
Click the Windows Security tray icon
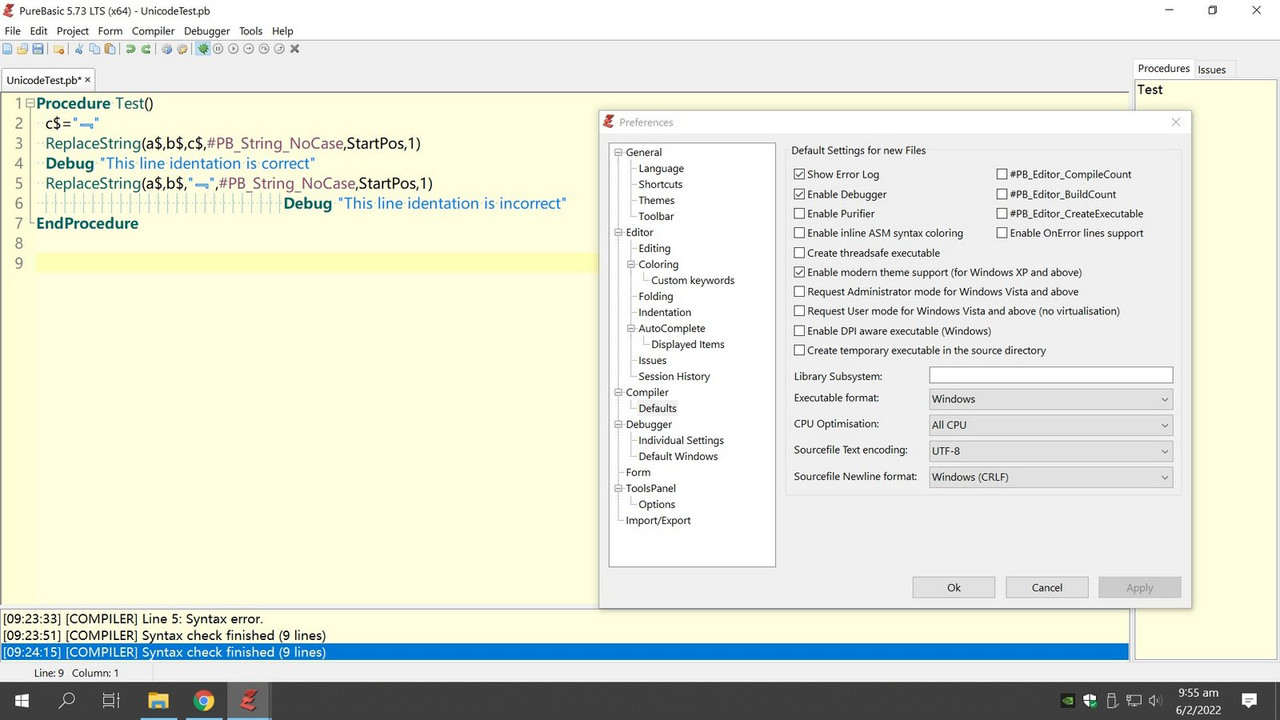point(1090,700)
